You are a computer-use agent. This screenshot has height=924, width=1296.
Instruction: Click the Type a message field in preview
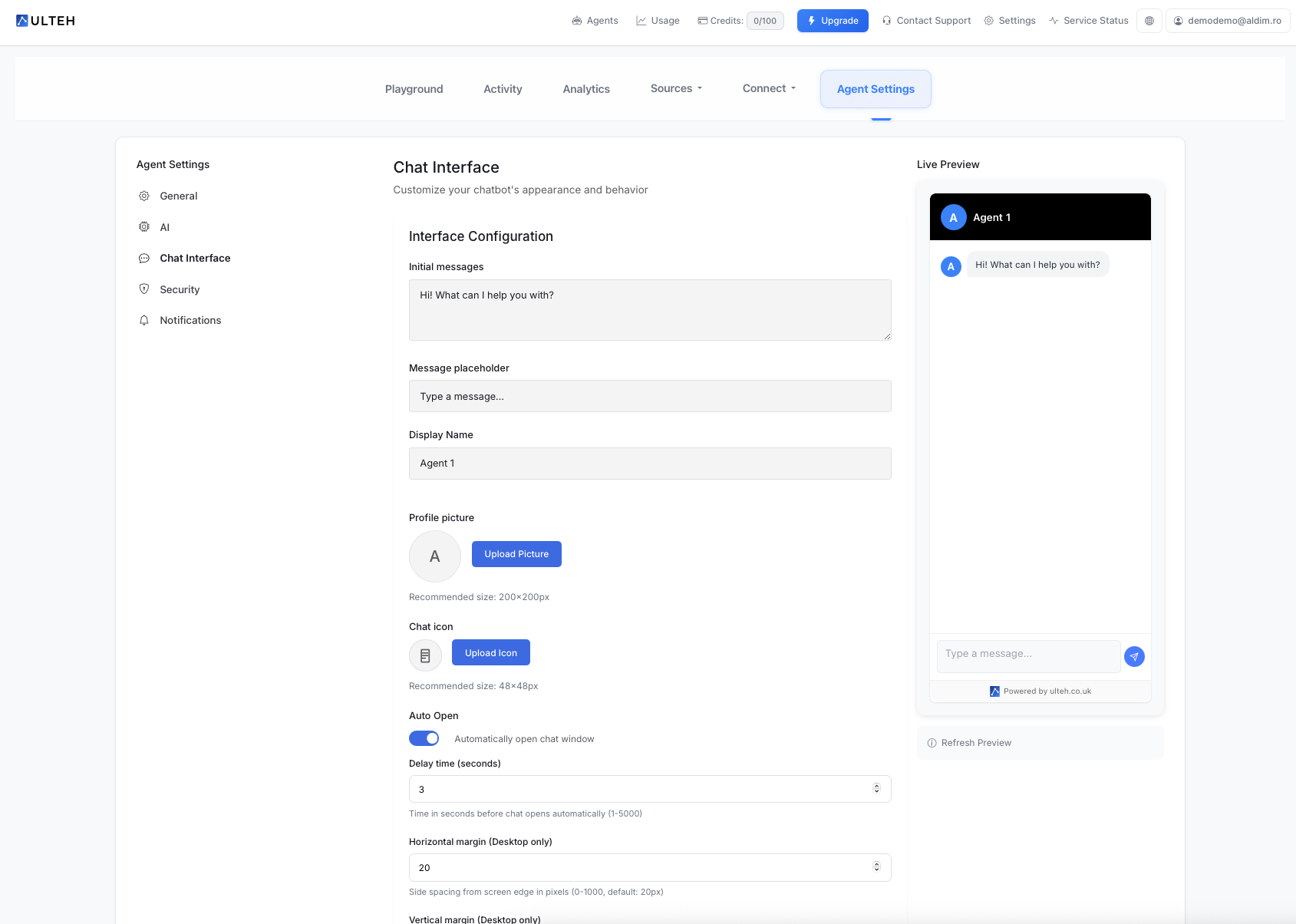point(1027,656)
